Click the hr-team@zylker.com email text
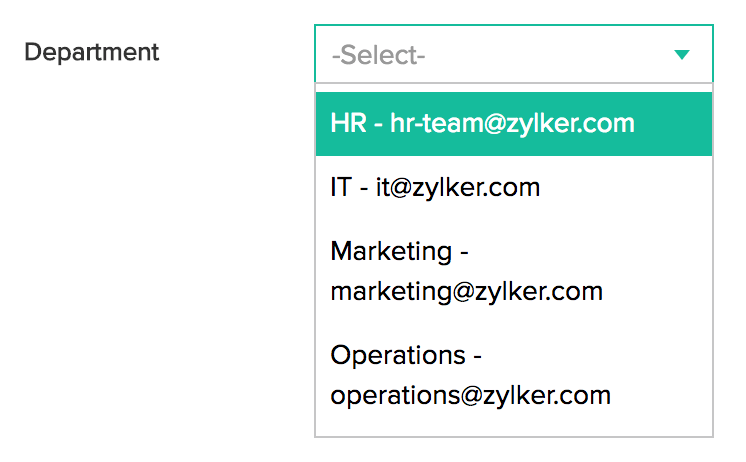The height and width of the screenshot is (462, 746). (x=512, y=123)
